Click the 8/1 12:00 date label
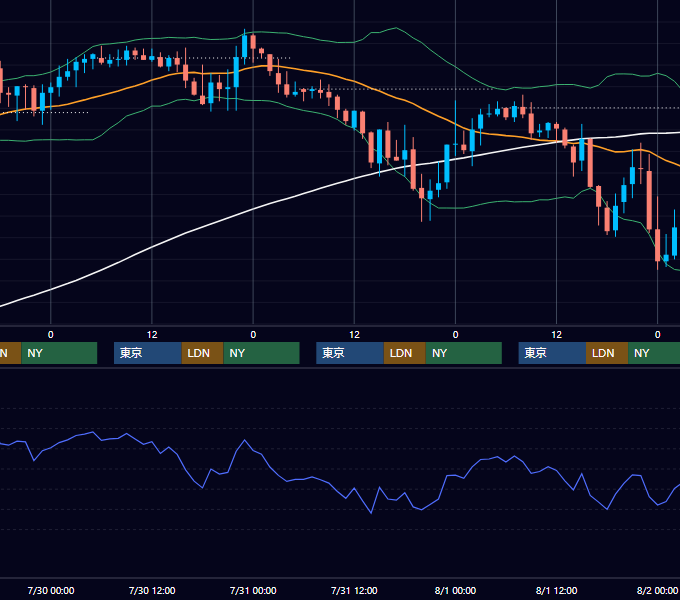Viewport: 680px width, 600px height. click(556, 590)
